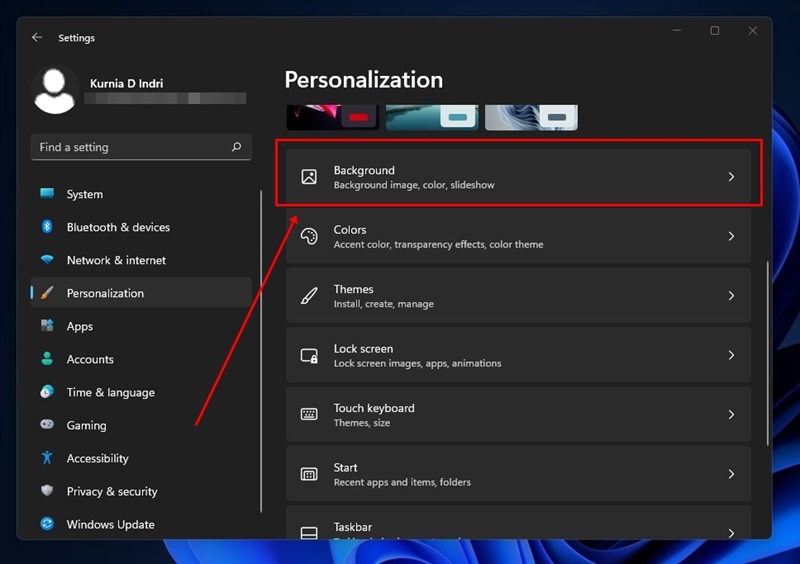Viewport: 800px width, 564px height.
Task: Minimize the Settings window
Action: [677, 31]
